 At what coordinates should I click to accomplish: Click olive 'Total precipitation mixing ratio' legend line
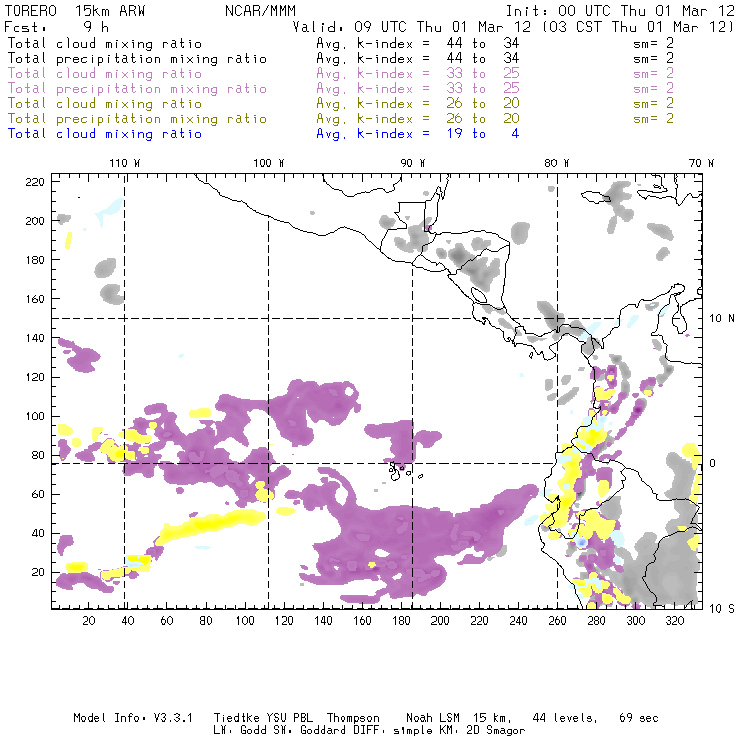pyautogui.click(x=137, y=118)
